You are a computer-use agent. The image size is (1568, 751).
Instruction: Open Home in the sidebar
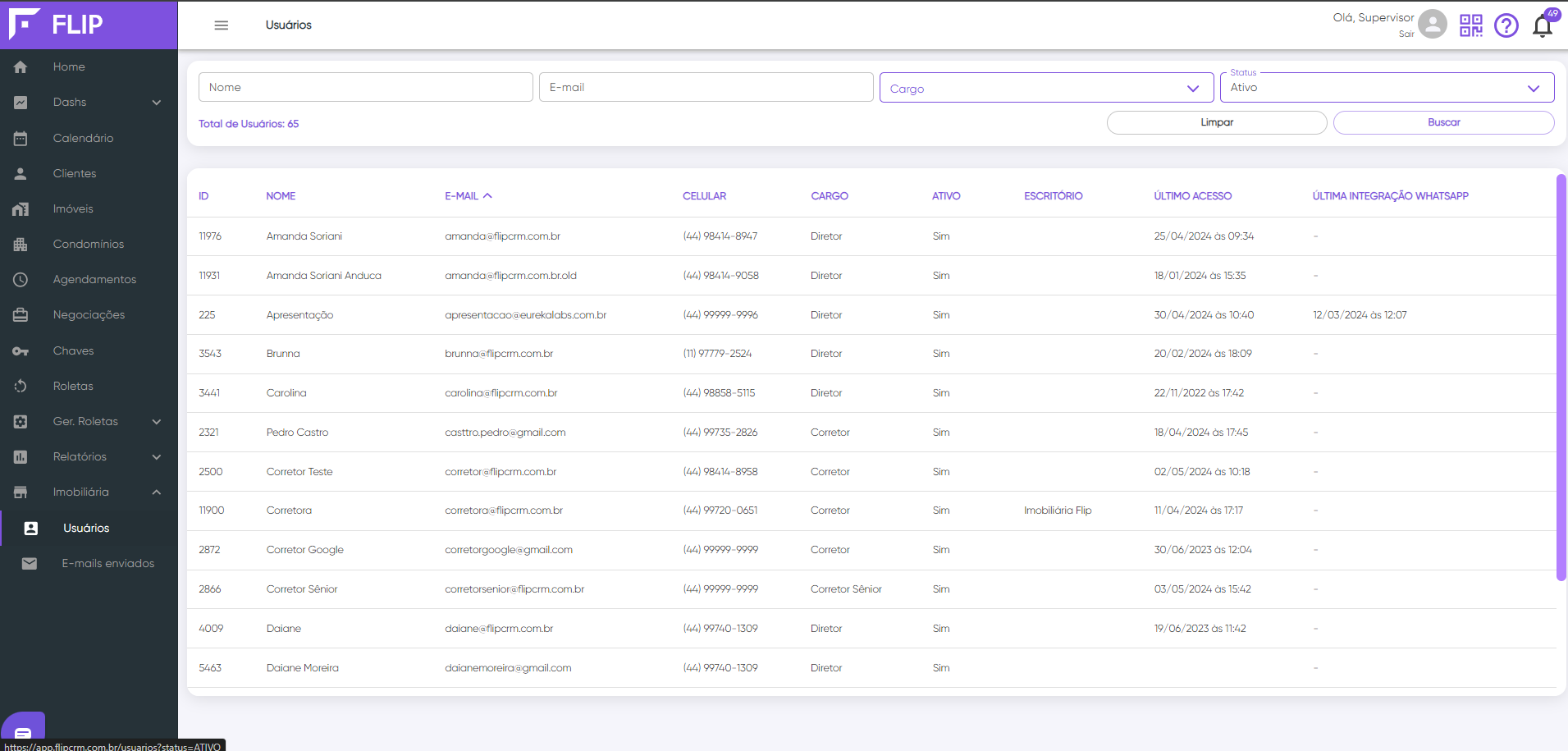69,67
